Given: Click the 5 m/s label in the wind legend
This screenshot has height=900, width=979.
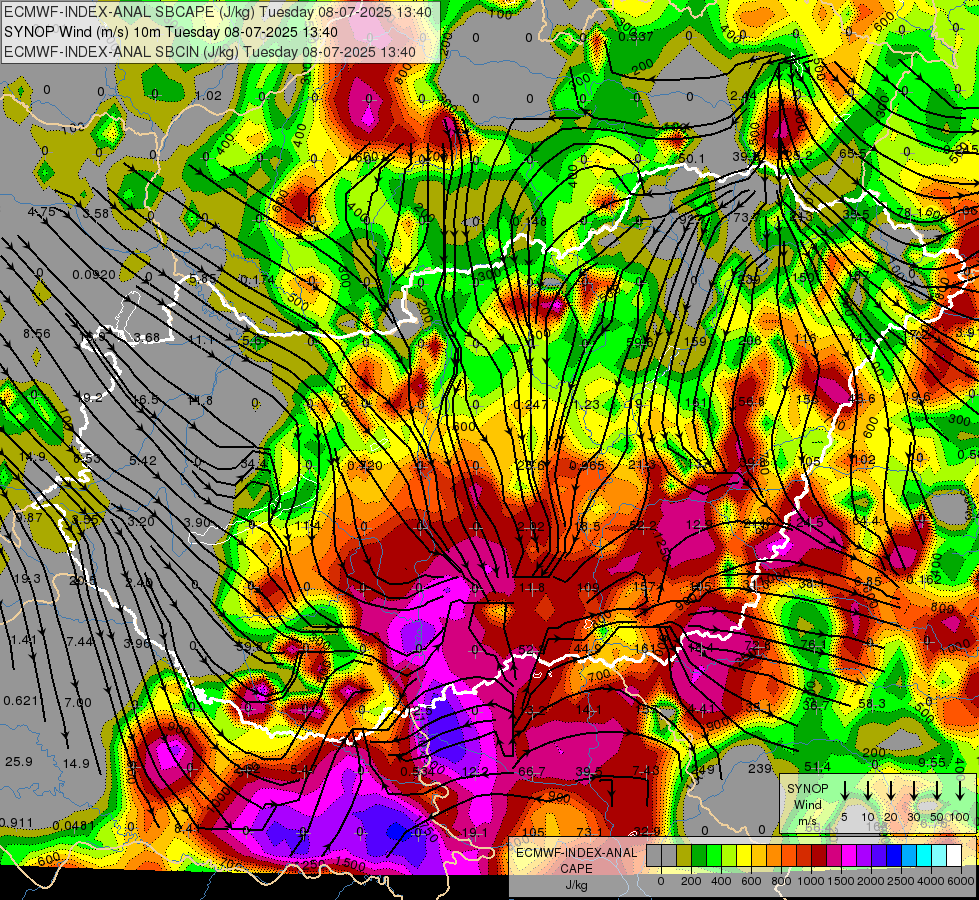Looking at the screenshot, I should tap(844, 817).
